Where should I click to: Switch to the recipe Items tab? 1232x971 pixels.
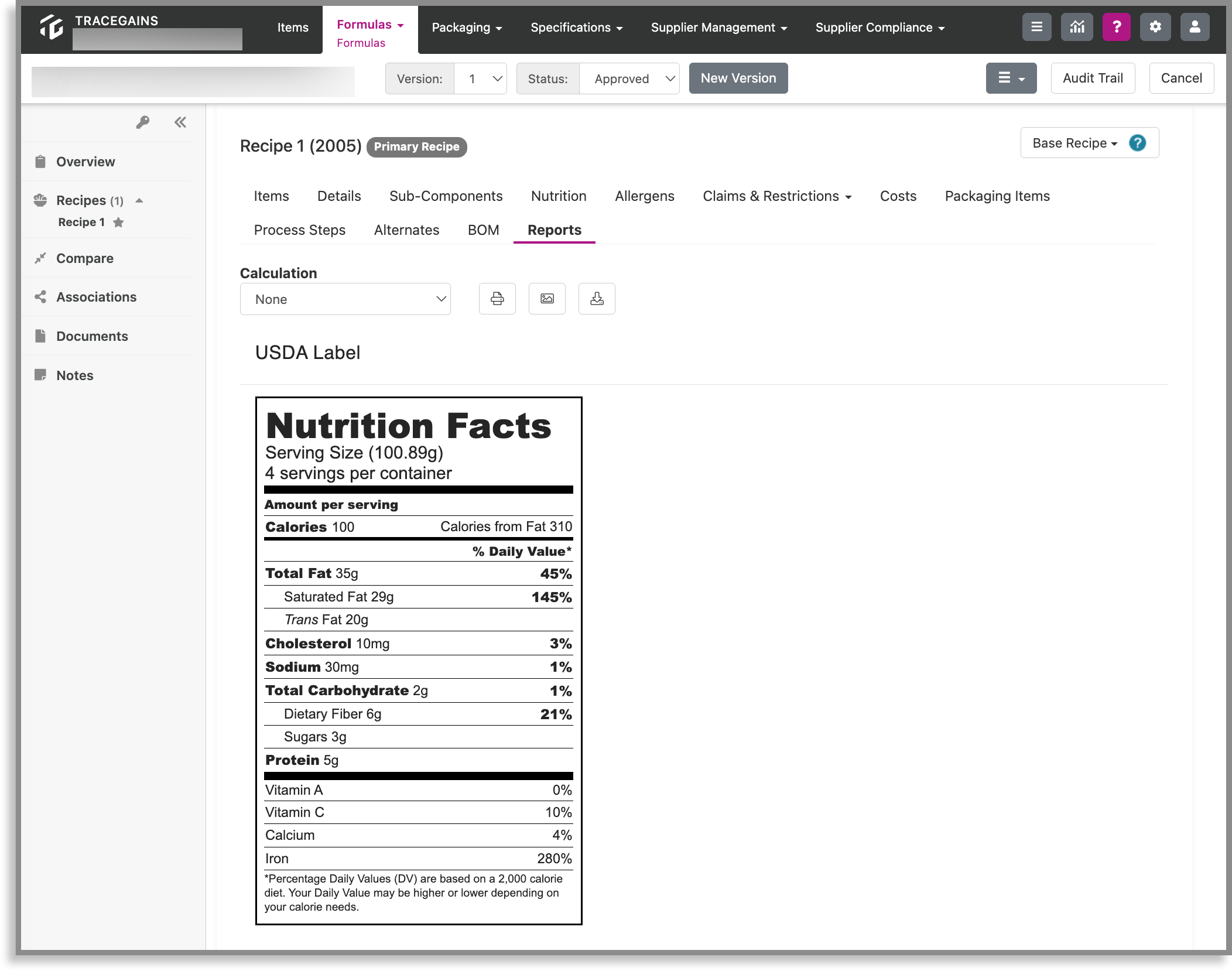[271, 196]
